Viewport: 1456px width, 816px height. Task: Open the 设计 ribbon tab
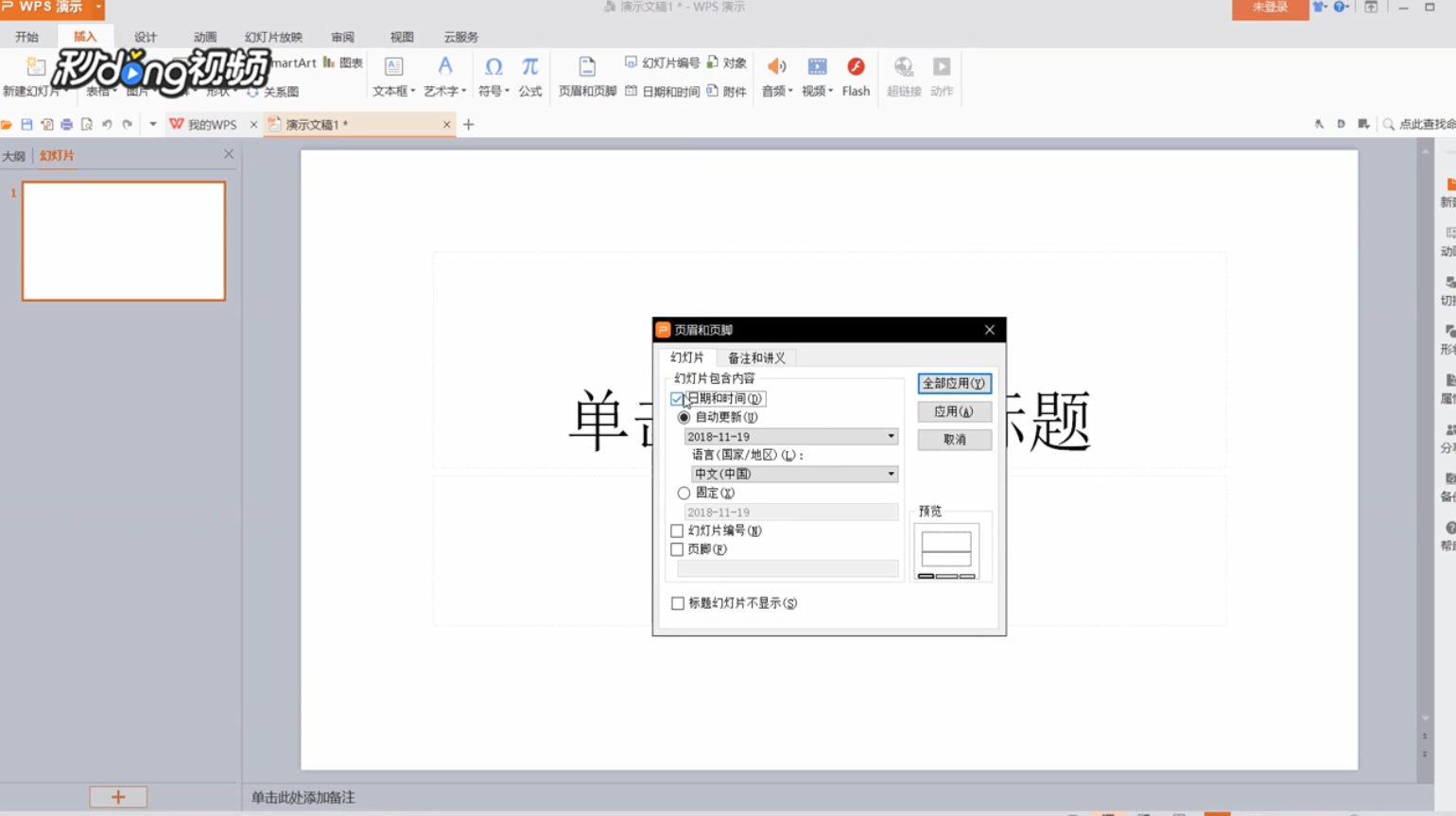click(146, 37)
